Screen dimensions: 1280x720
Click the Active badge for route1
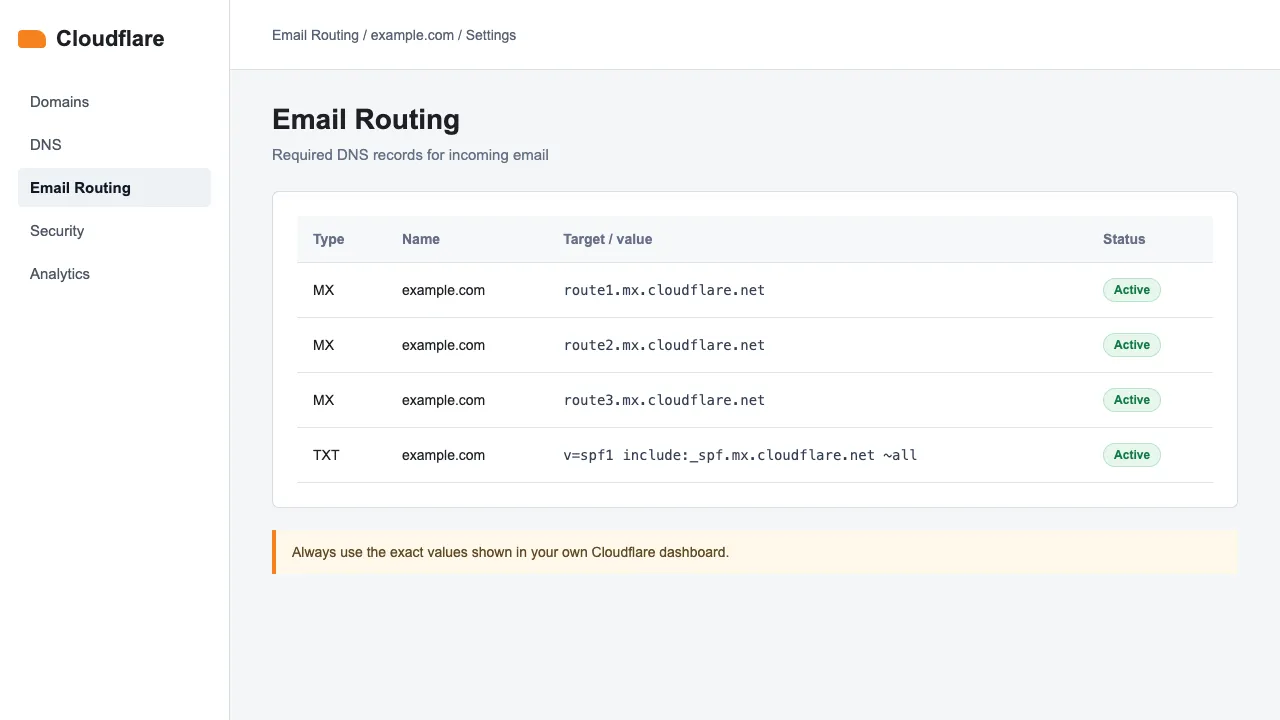[x=1132, y=290]
